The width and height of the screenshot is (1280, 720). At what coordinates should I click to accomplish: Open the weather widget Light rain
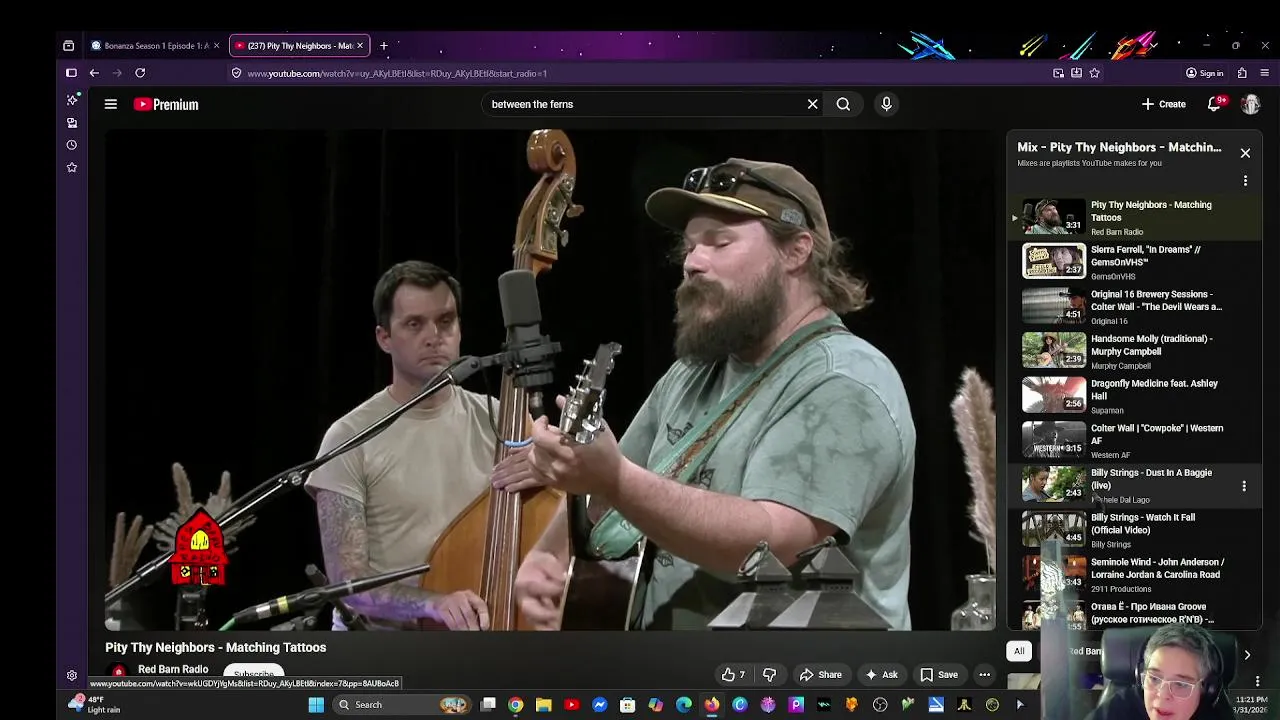95,705
